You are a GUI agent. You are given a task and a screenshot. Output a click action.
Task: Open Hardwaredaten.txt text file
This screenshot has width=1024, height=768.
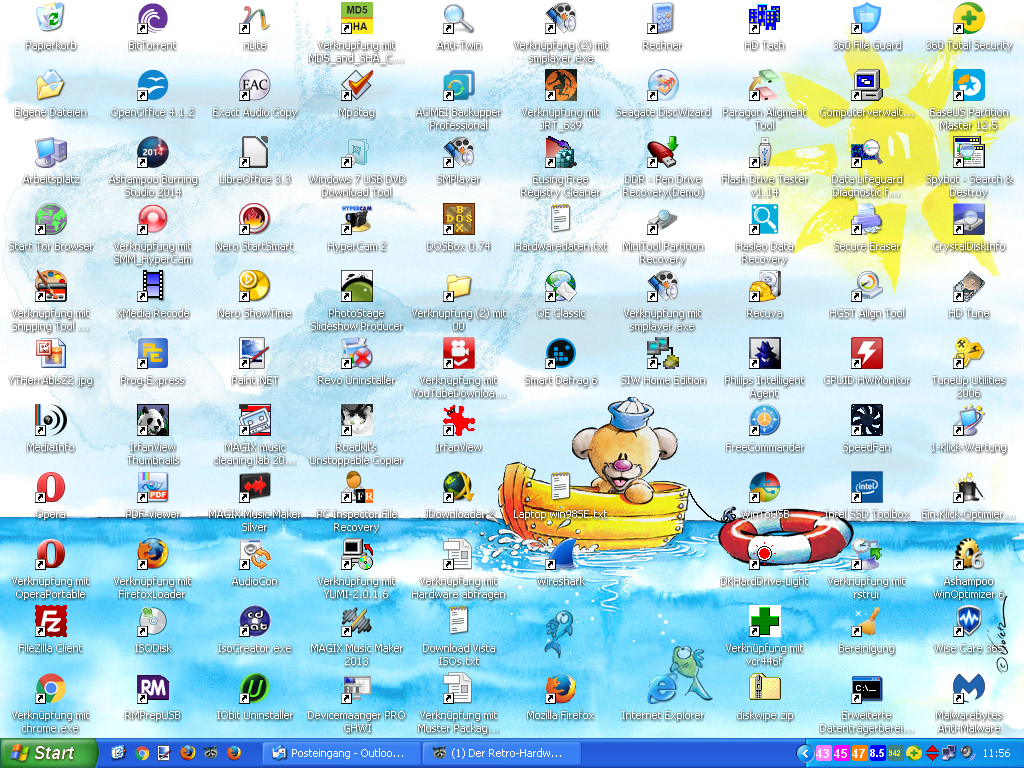coord(560,219)
